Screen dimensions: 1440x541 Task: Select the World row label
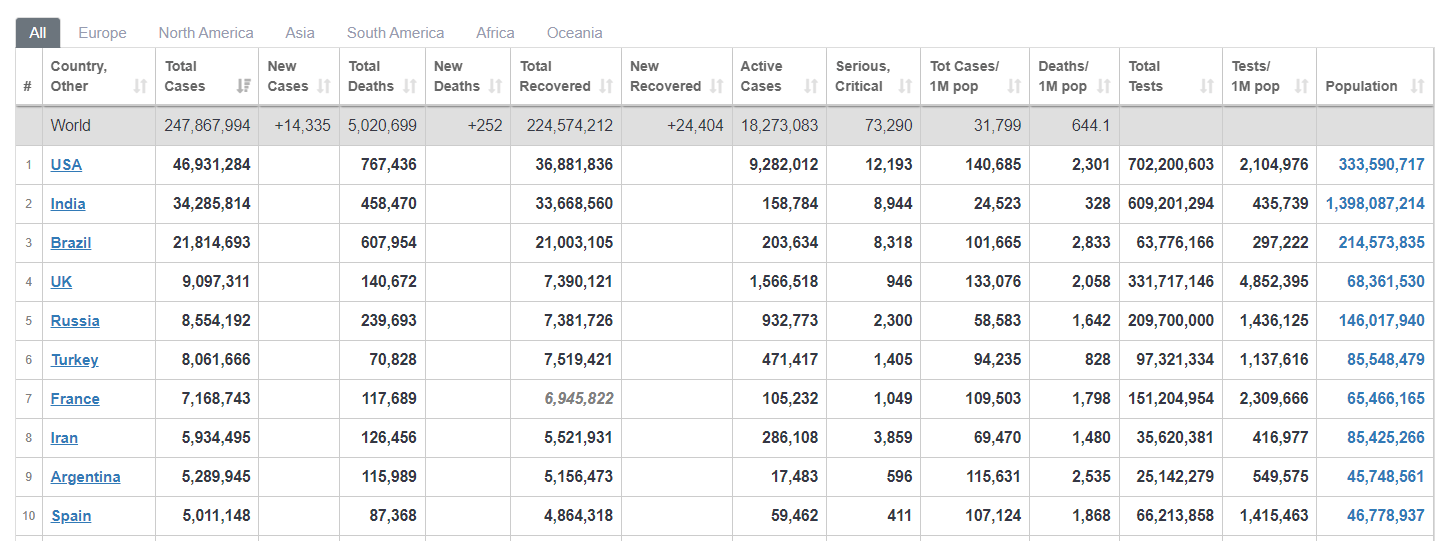click(x=71, y=126)
